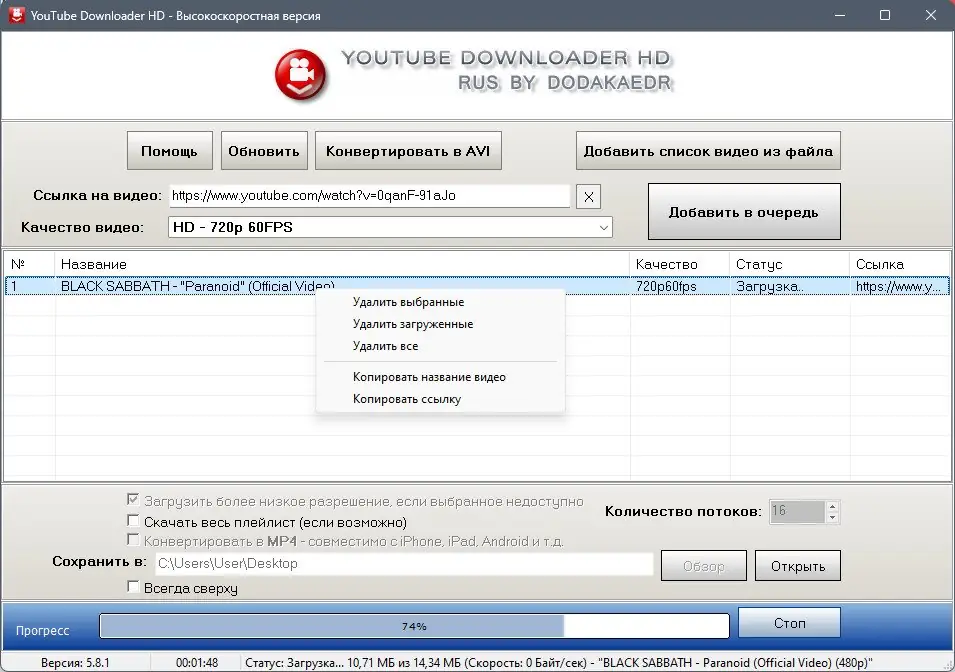Toggle Конвертировать в MP4 checkbox
This screenshot has height=672, width=955.
pos(133,539)
